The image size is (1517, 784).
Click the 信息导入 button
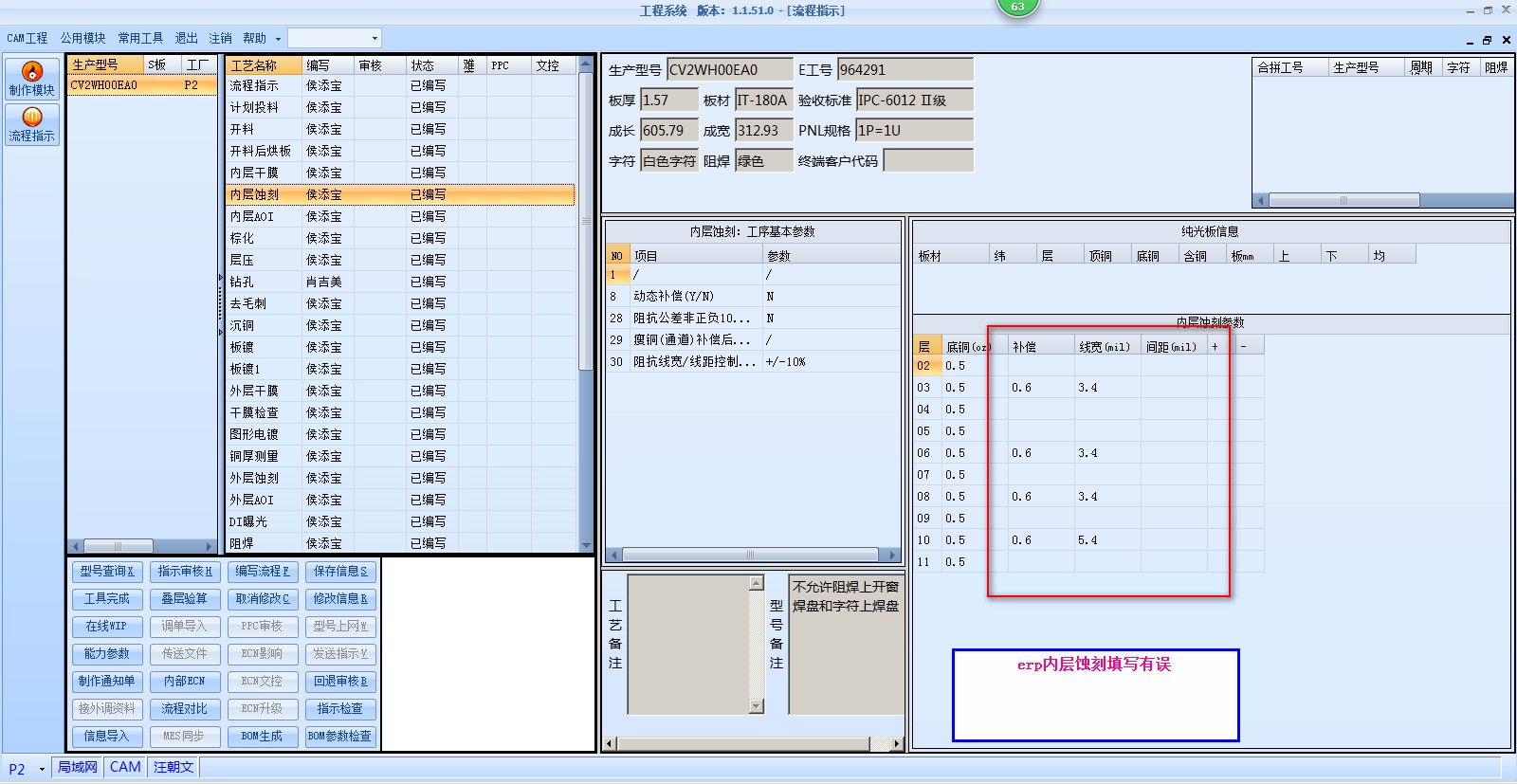107,737
